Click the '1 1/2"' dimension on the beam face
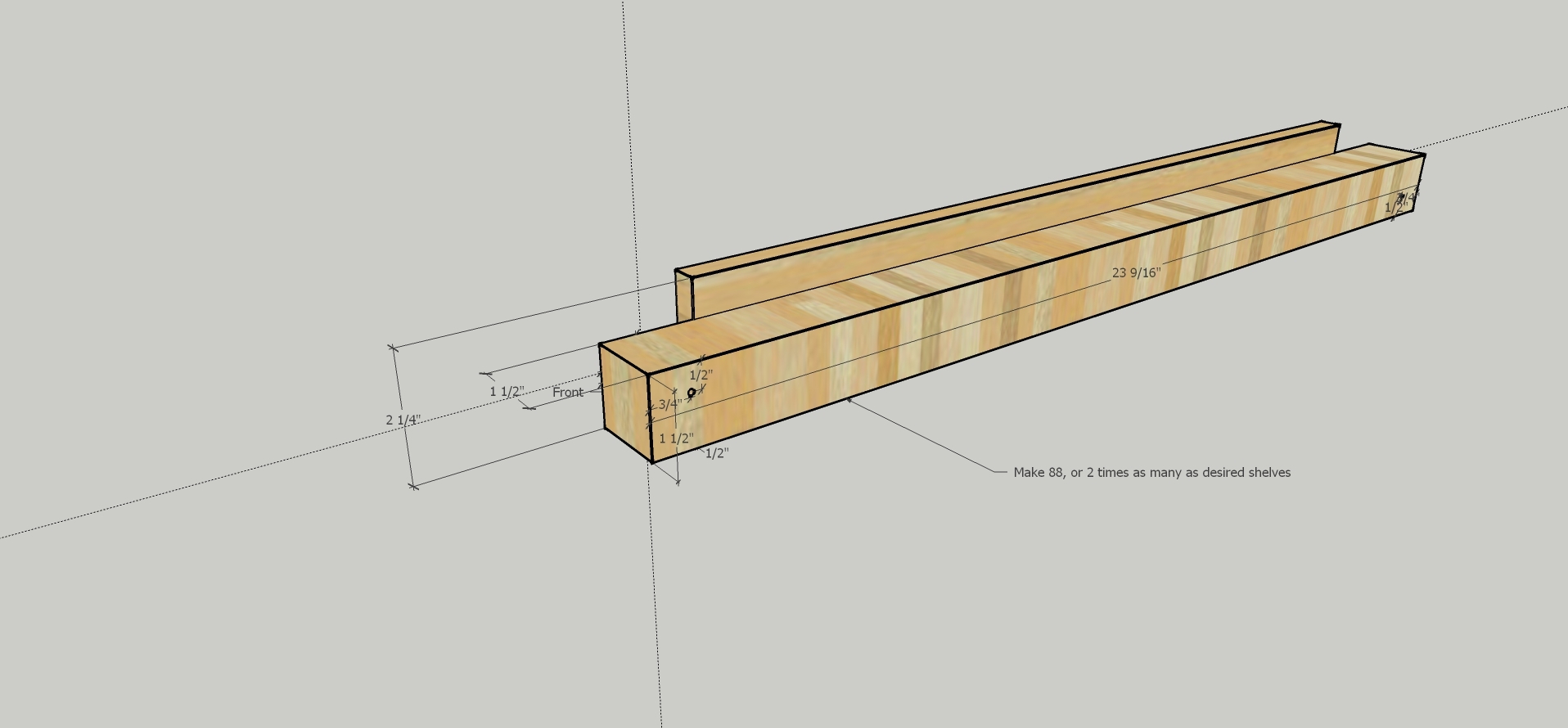1568x728 pixels. pyautogui.click(x=677, y=438)
